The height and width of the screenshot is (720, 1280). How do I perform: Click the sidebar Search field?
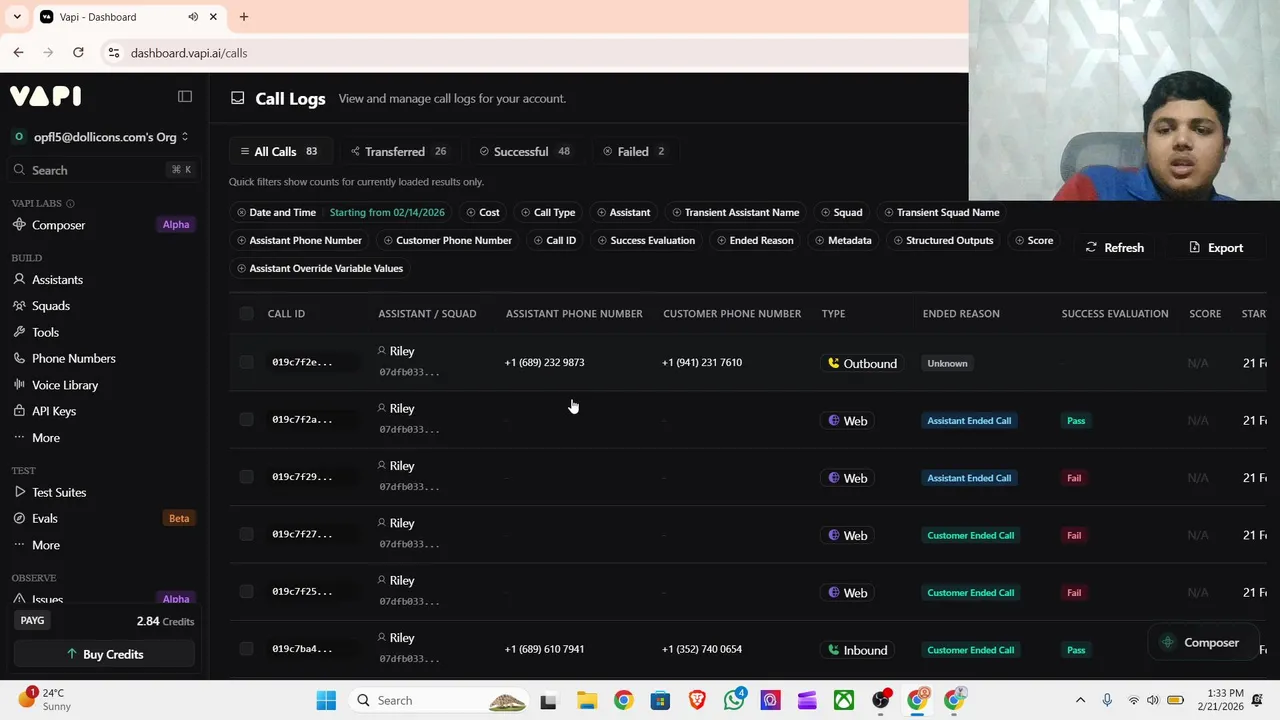(x=104, y=170)
